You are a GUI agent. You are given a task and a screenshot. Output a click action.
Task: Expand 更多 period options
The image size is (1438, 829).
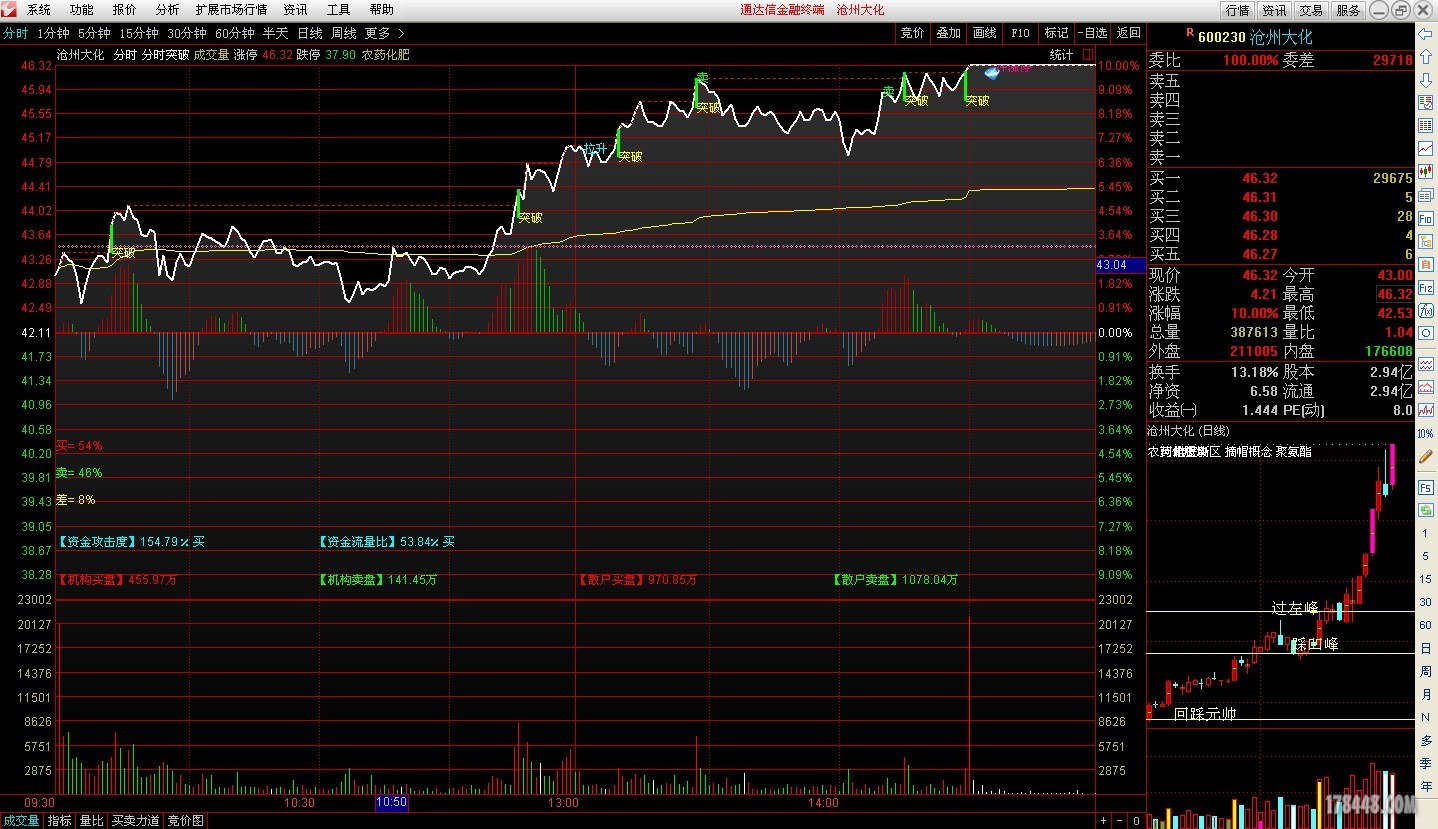click(384, 33)
